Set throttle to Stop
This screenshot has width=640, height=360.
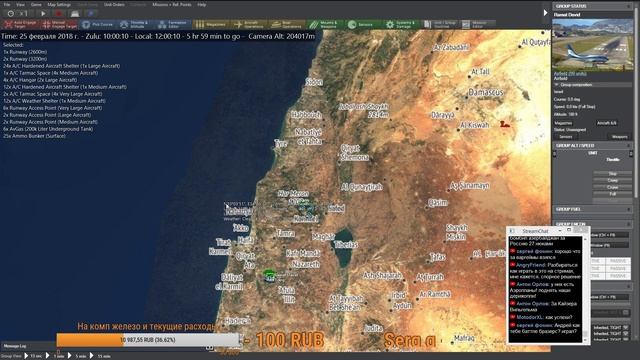(x=612, y=174)
